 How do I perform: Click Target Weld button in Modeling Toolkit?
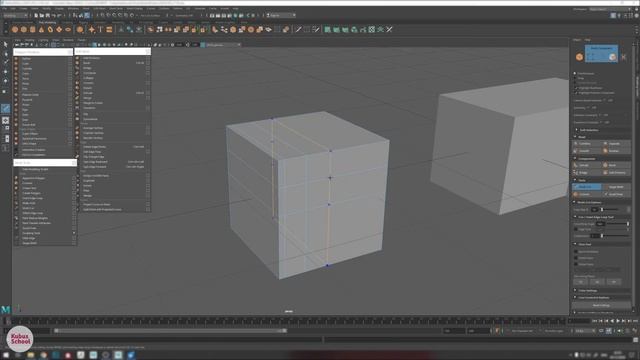[x=616, y=187]
